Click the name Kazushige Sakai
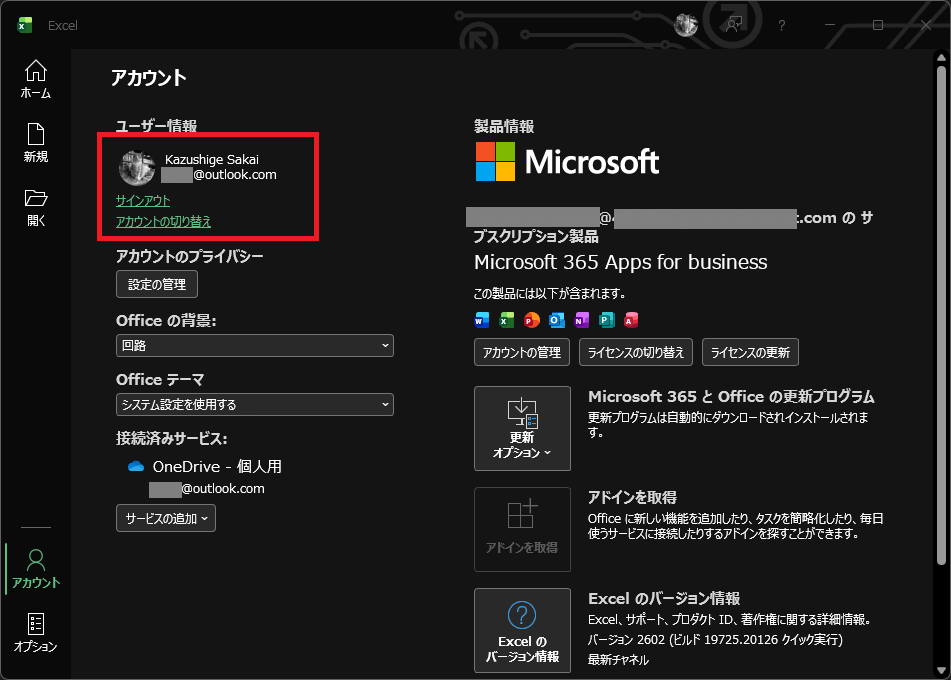Screen dimensions: 951x680 [212, 159]
